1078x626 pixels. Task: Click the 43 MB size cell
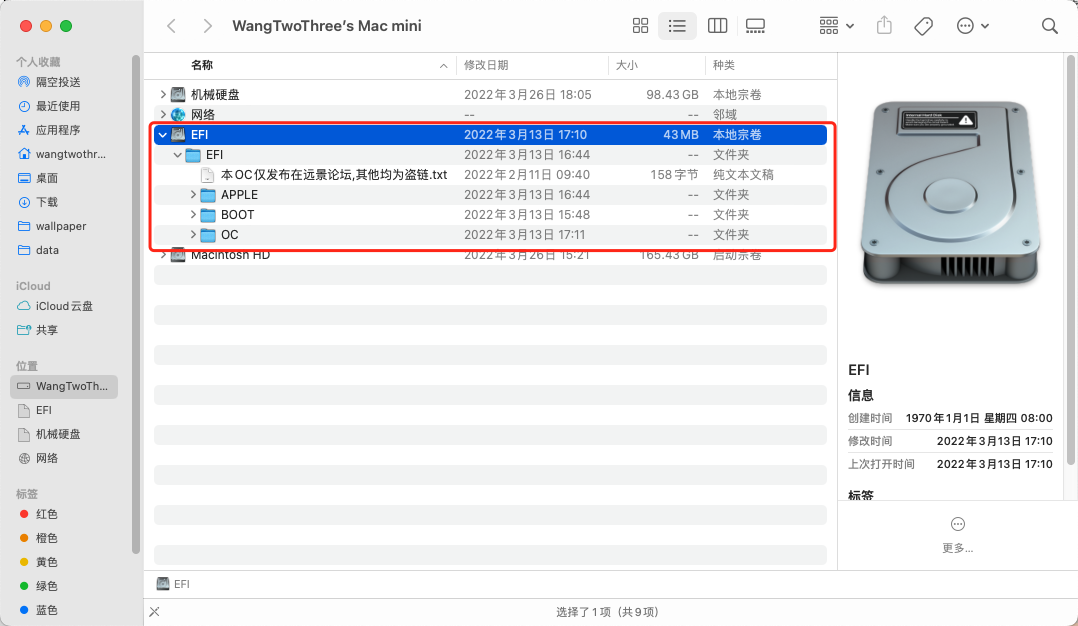coord(681,135)
